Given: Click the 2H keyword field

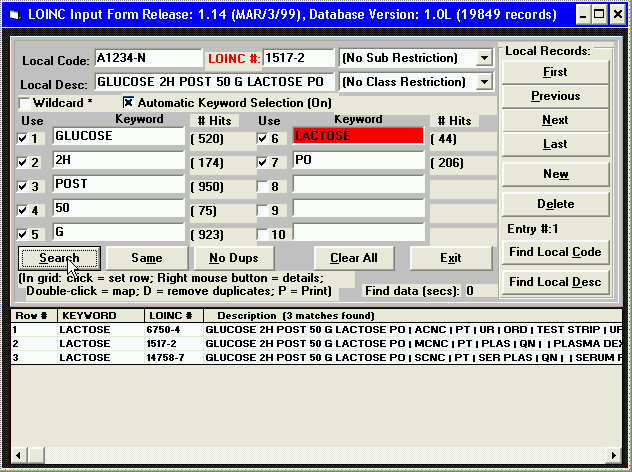Looking at the screenshot, I should 118,160.
